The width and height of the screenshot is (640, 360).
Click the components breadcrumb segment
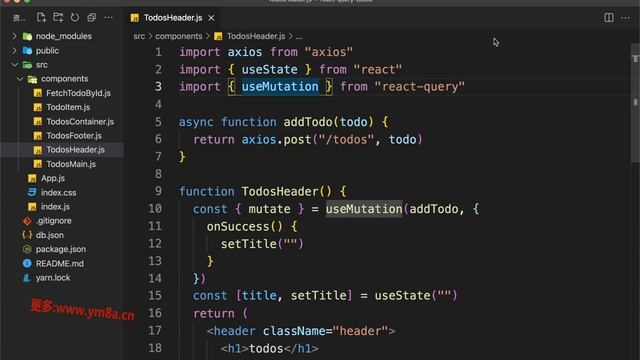(178, 36)
